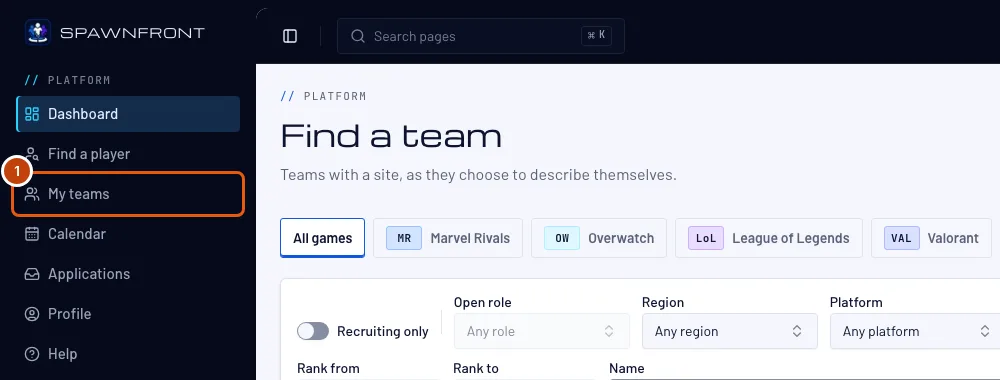Go to Profile page
The width and height of the screenshot is (1000, 380).
click(x=128, y=314)
